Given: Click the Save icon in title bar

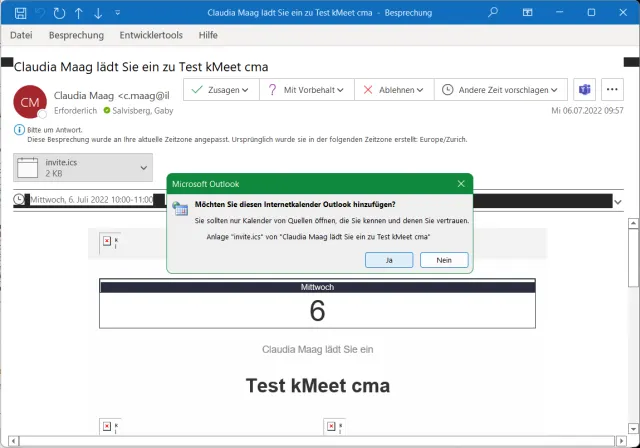Looking at the screenshot, I should tap(20, 13).
